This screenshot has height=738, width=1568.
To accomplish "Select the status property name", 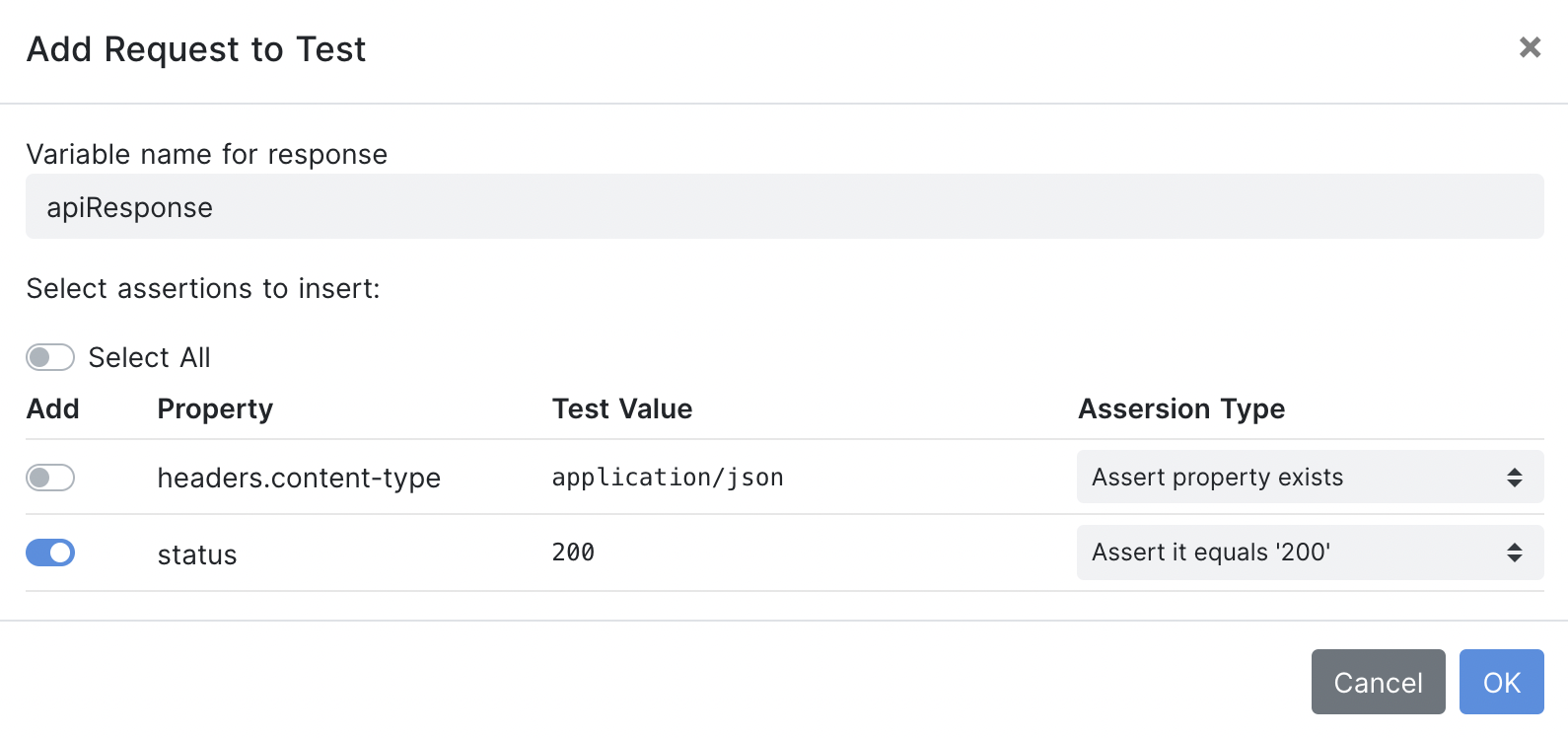I will click(197, 554).
